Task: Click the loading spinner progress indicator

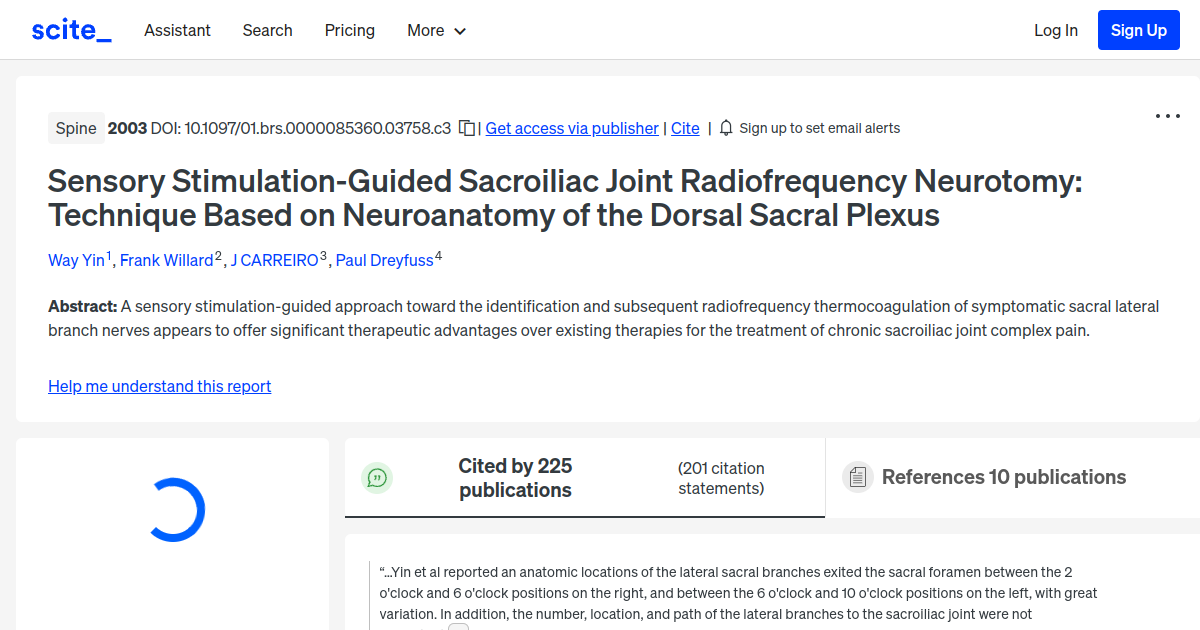Action: point(177,509)
